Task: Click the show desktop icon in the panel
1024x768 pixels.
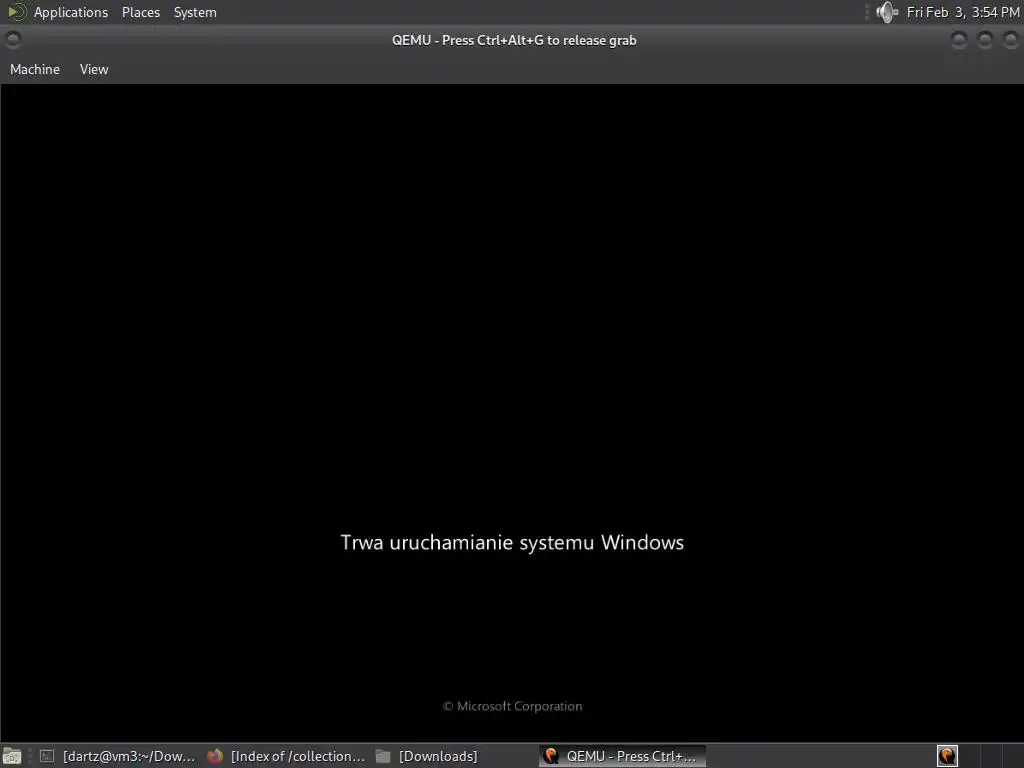Action: coord(12,756)
